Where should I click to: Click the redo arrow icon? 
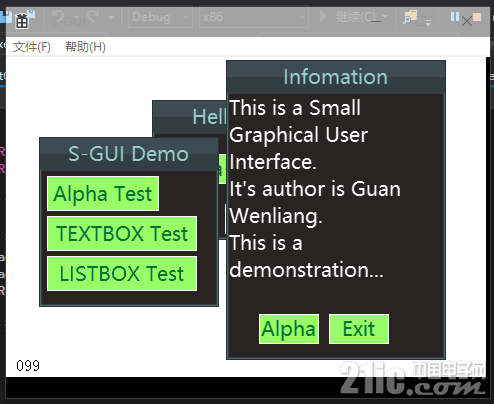click(93, 16)
